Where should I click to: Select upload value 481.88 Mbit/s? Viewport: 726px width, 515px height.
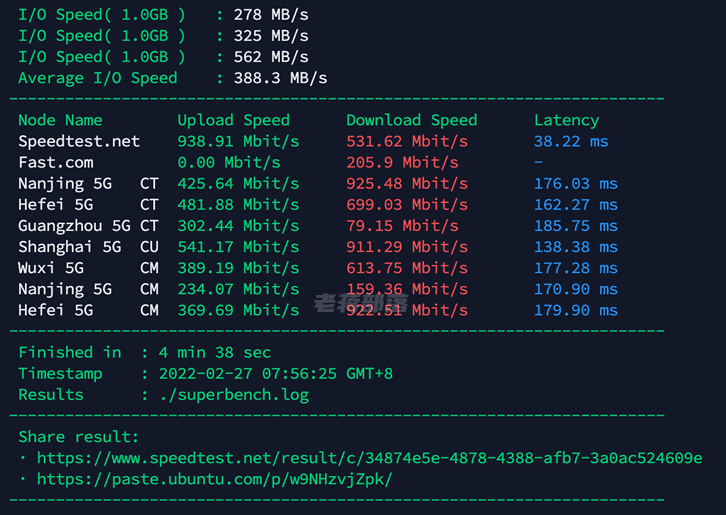(238, 205)
